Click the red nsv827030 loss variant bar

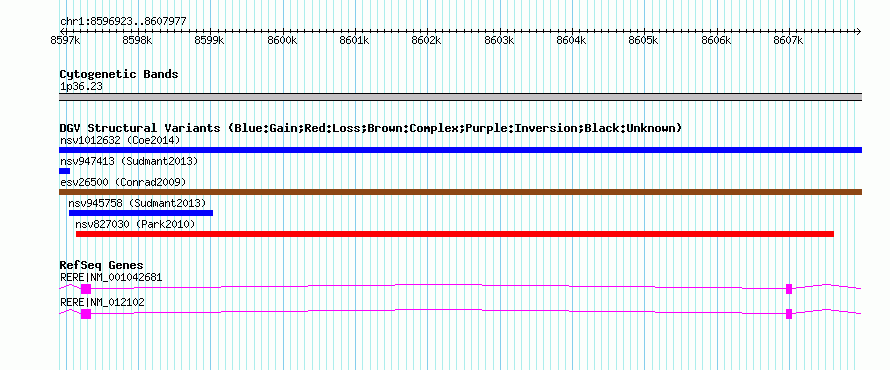coord(455,234)
